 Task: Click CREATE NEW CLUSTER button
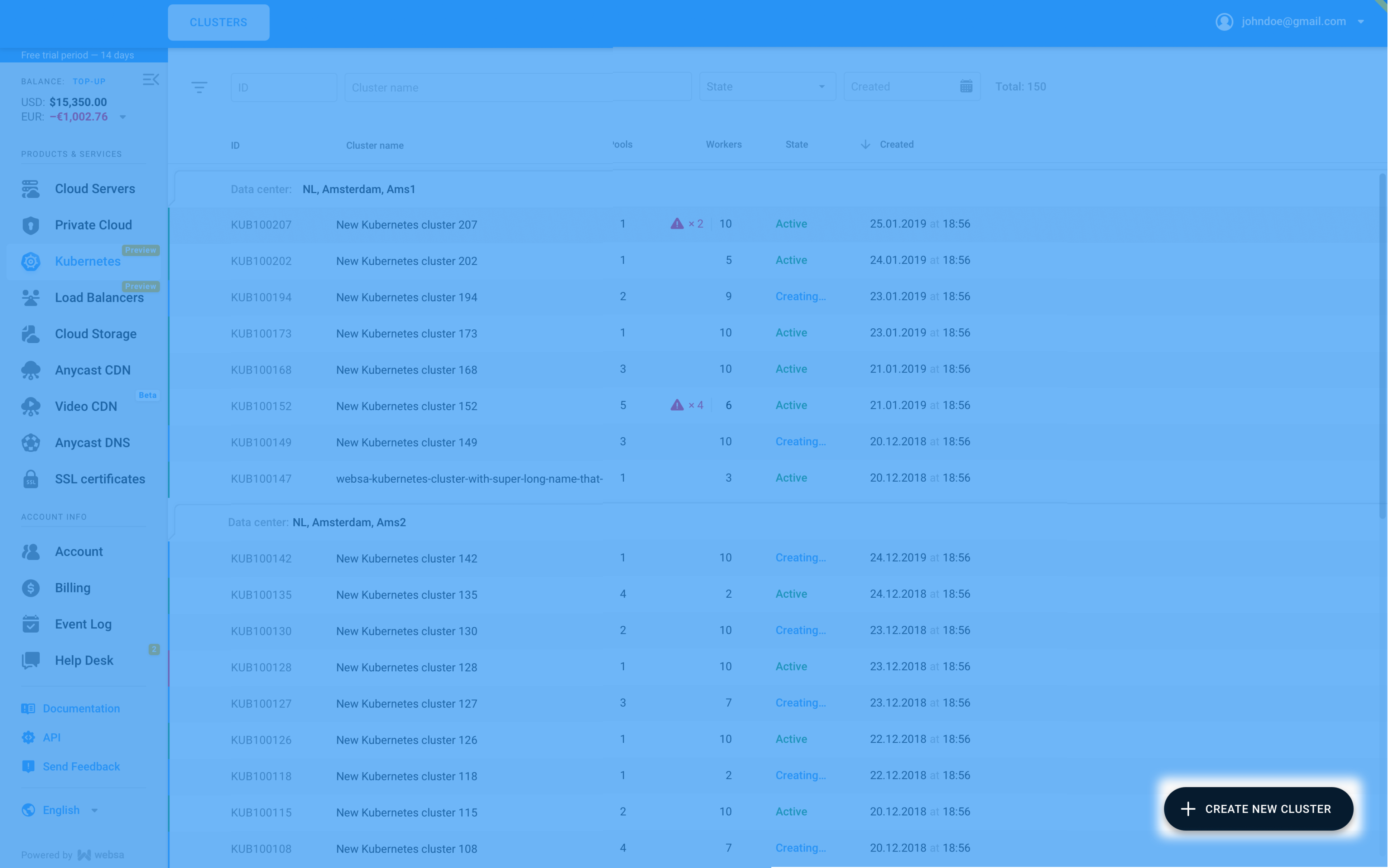1258,808
